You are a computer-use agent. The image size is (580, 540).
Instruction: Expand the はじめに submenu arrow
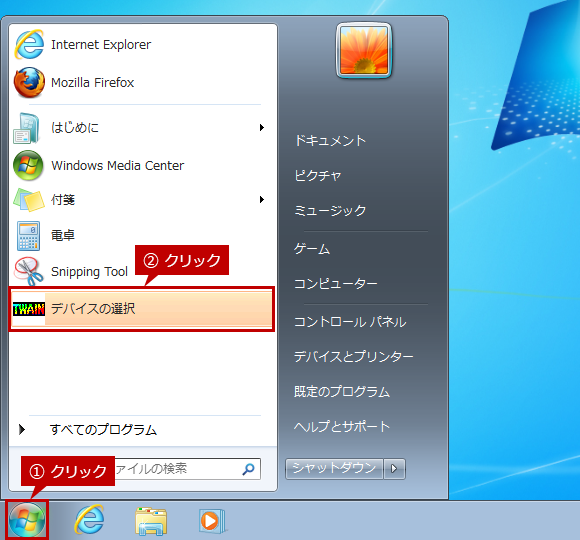[x=262, y=128]
